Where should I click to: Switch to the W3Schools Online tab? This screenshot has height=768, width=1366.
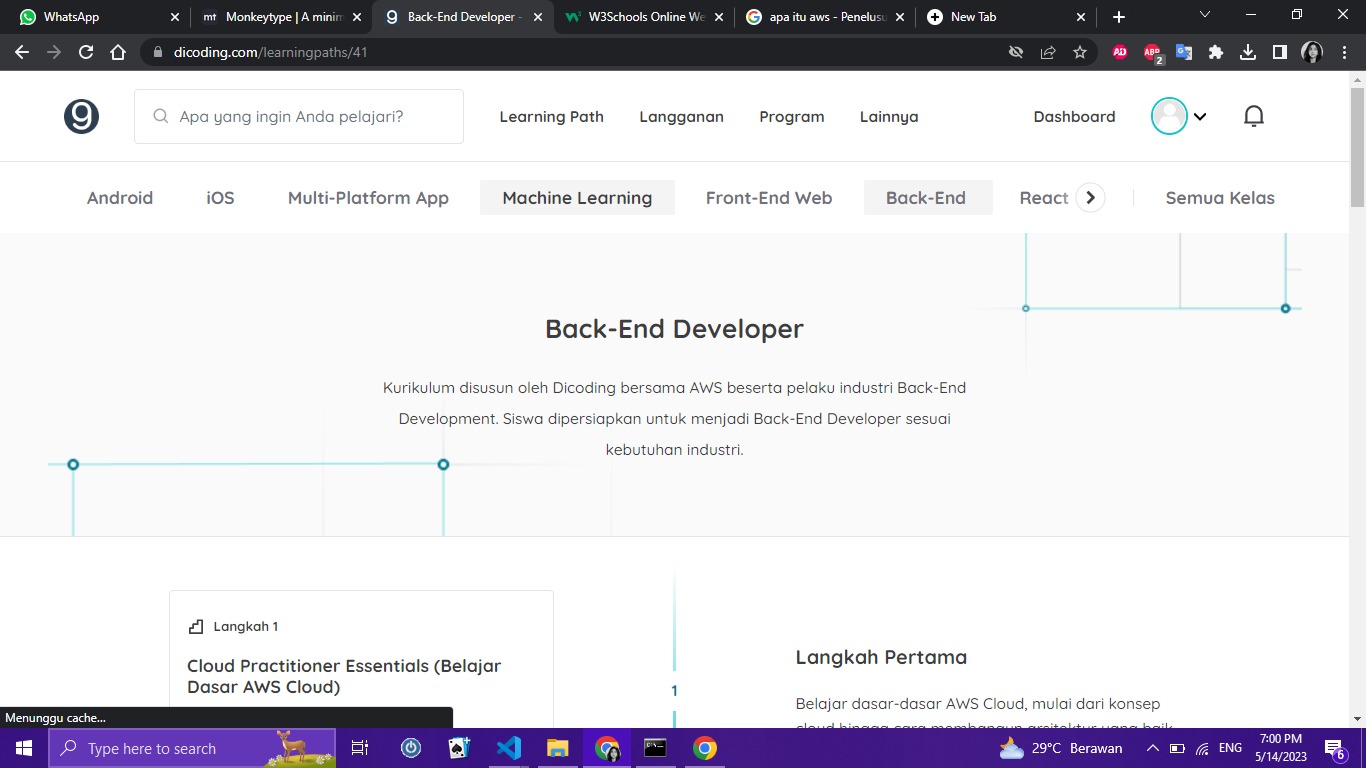pos(643,17)
